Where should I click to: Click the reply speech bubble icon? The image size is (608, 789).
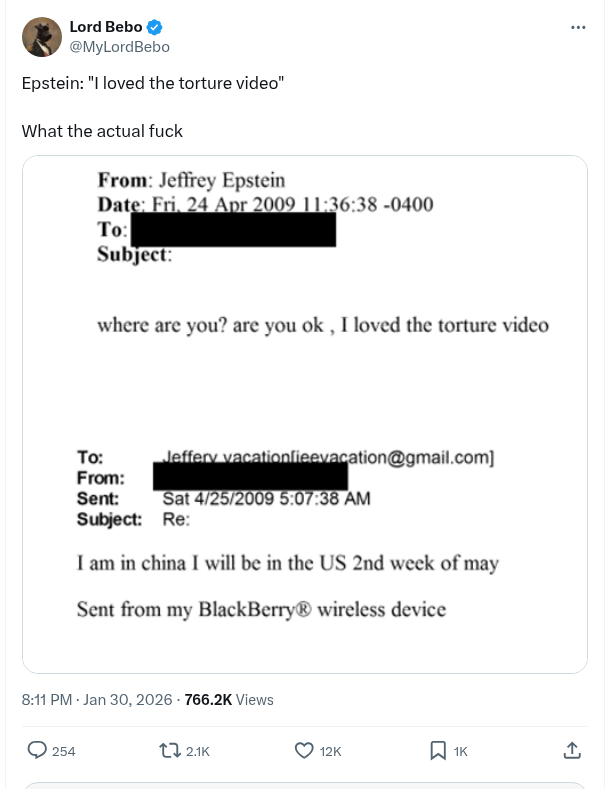pyautogui.click(x=36, y=750)
